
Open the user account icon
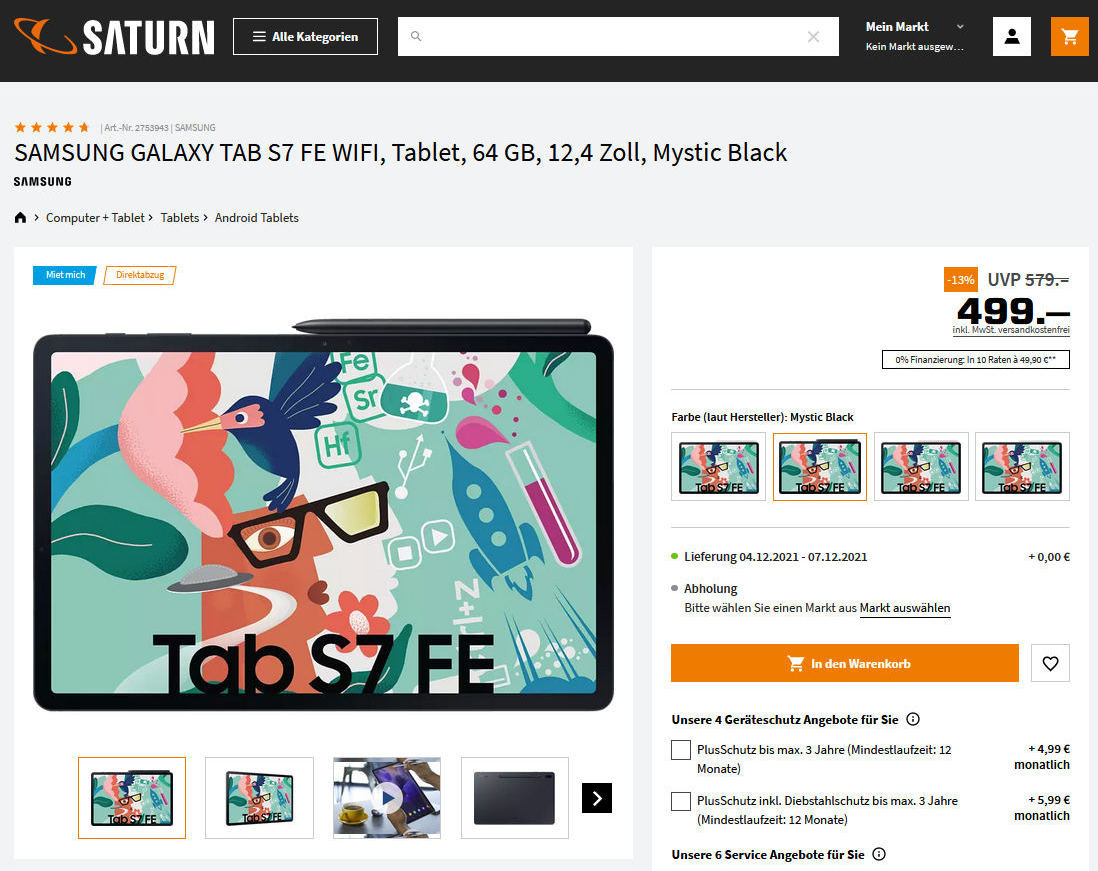coord(1011,36)
